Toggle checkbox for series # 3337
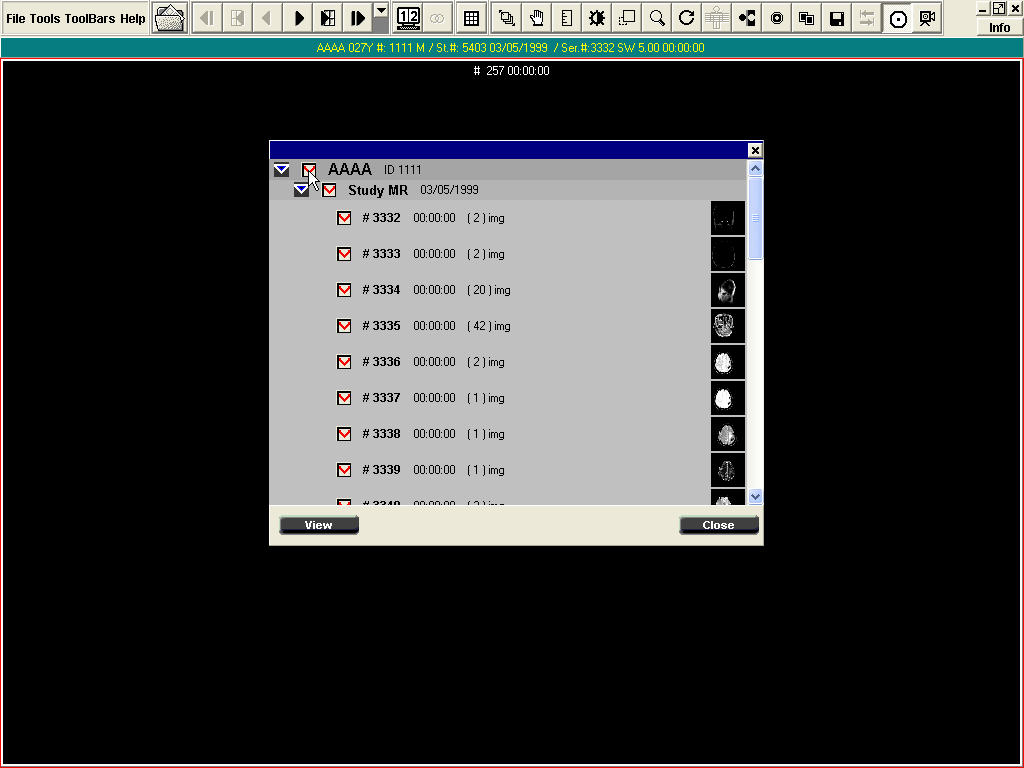Image resolution: width=1024 pixels, height=768 pixels. click(x=344, y=398)
